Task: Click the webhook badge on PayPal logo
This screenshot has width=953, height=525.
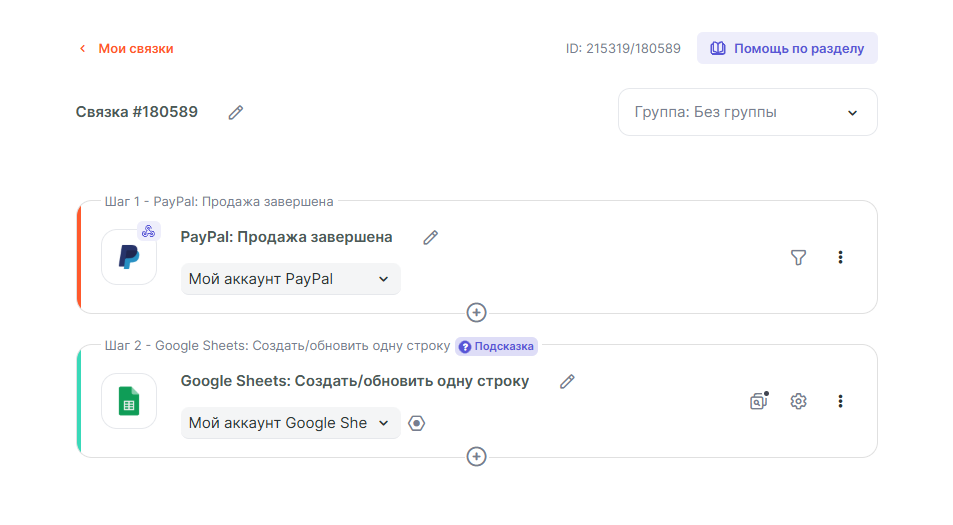Action: coord(148,232)
